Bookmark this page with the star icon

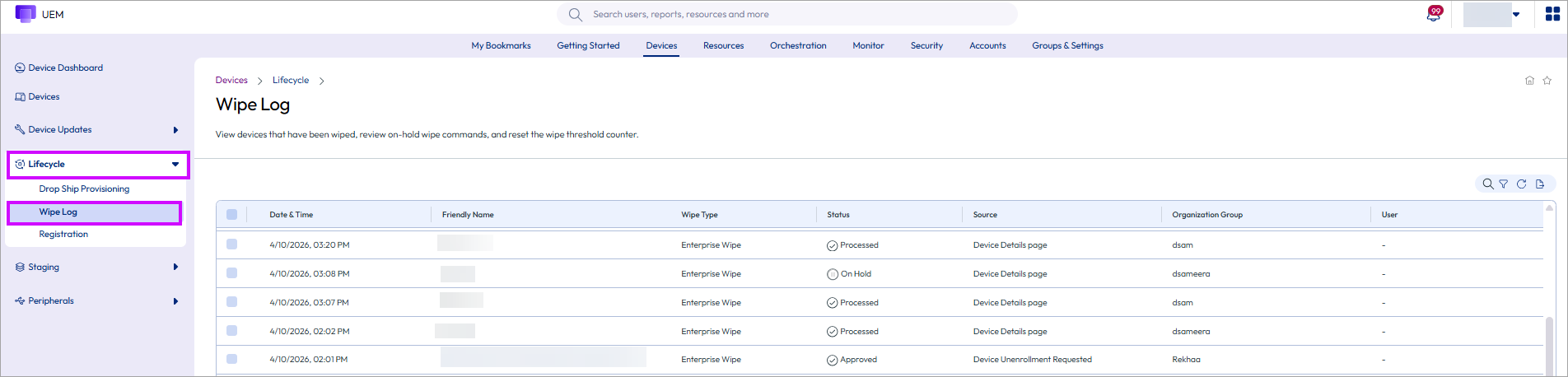pyautogui.click(x=1547, y=81)
